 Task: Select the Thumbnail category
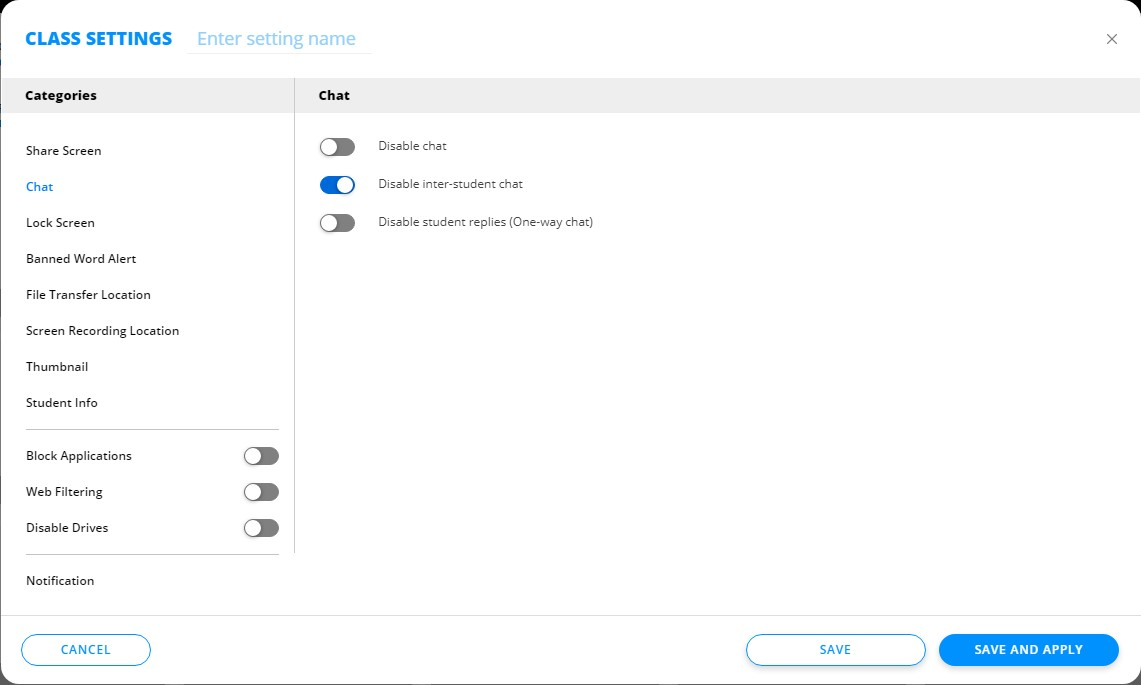pos(57,367)
